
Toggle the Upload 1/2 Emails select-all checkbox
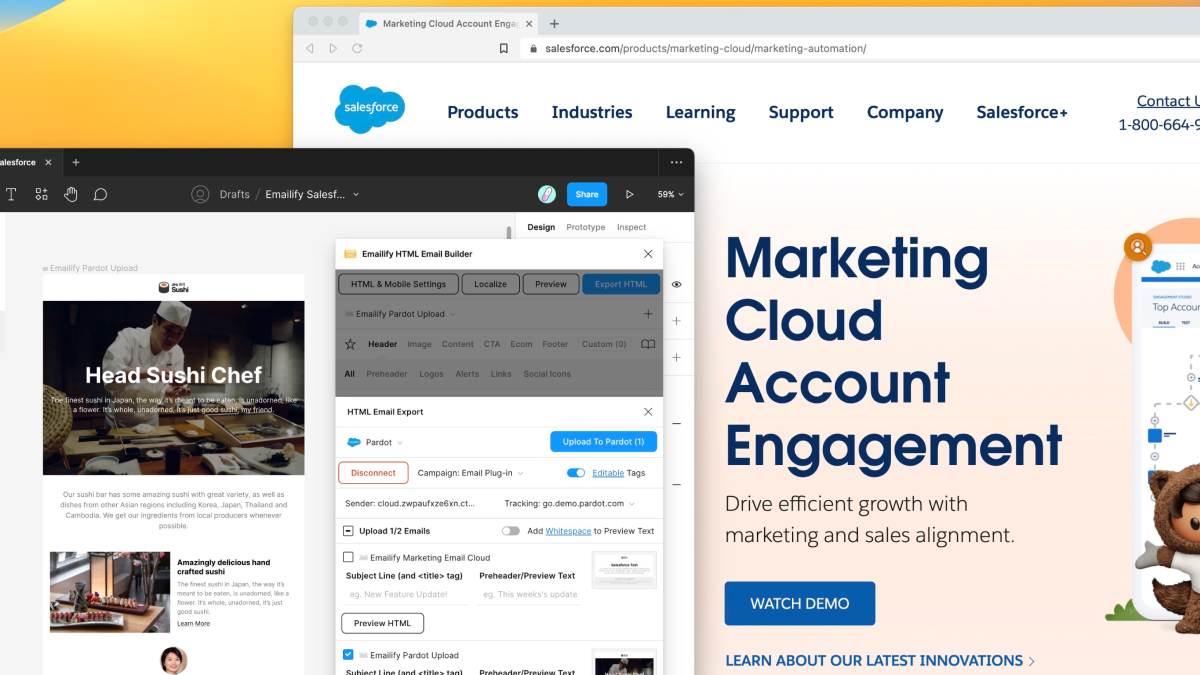tap(348, 531)
